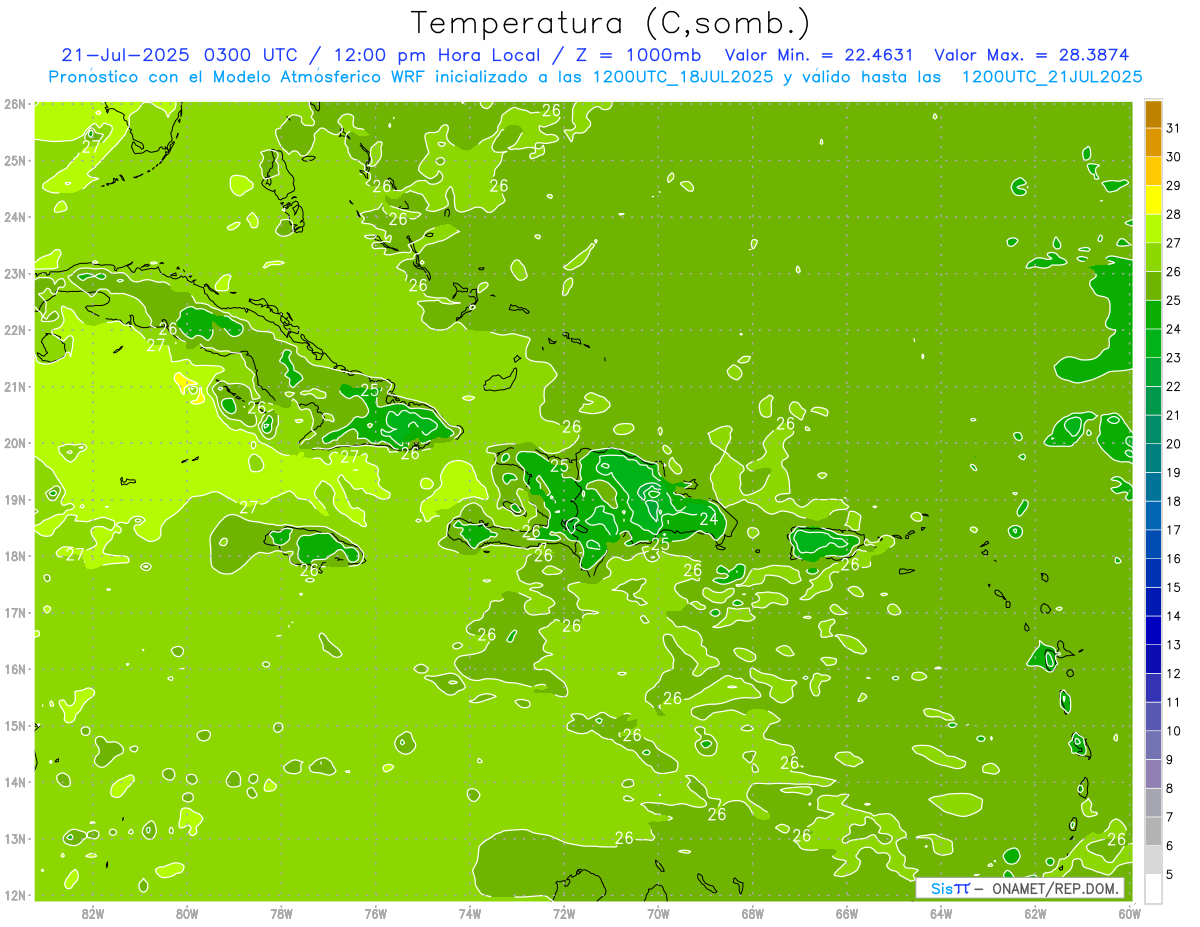Click the '16N' latitude axis label

[14, 669]
